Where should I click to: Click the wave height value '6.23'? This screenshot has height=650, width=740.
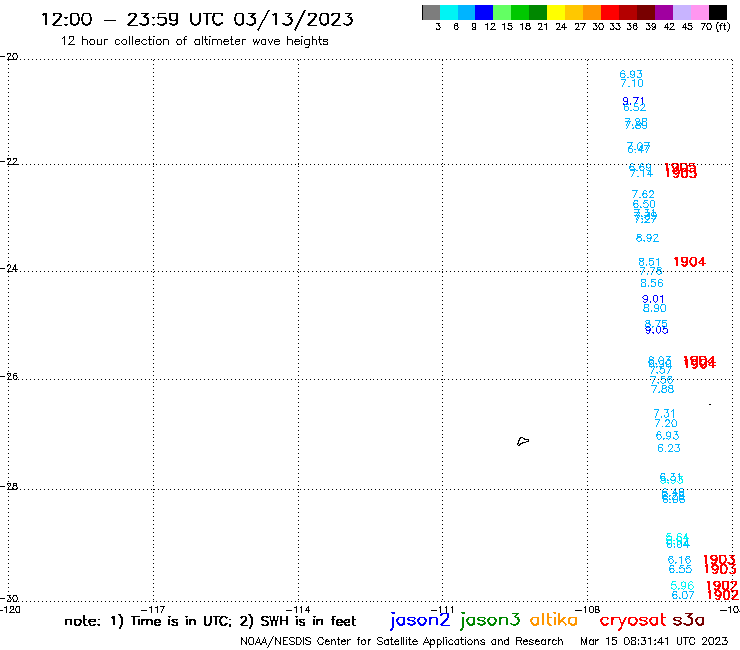(669, 448)
